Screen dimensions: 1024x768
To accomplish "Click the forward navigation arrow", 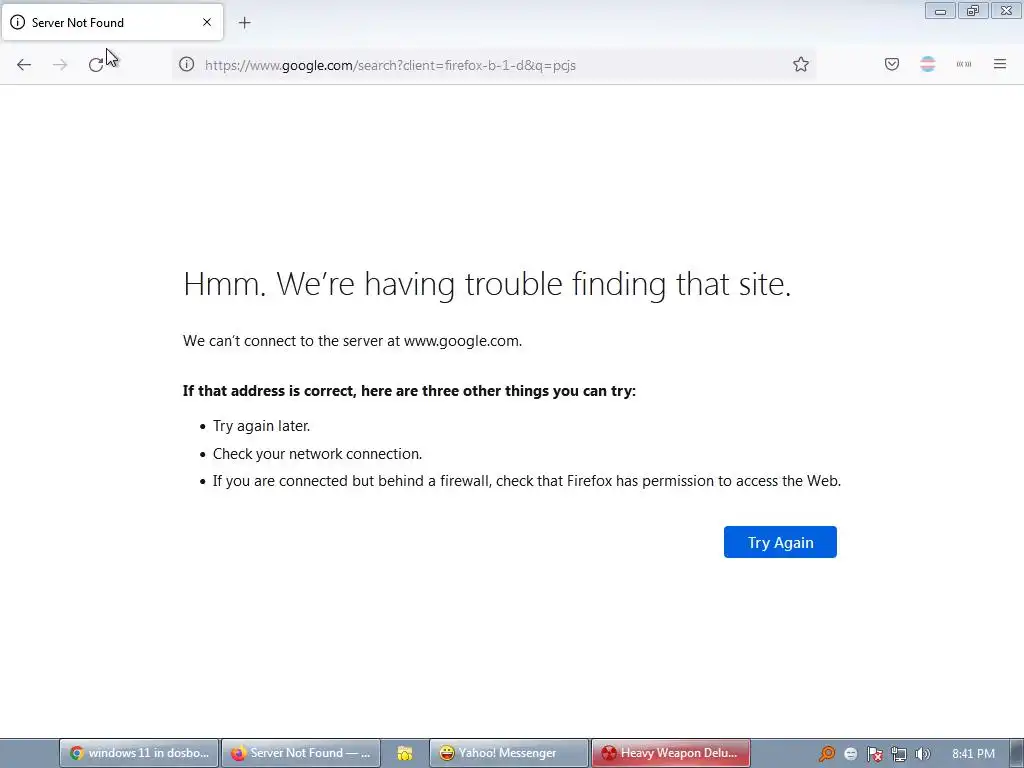I will (60, 65).
